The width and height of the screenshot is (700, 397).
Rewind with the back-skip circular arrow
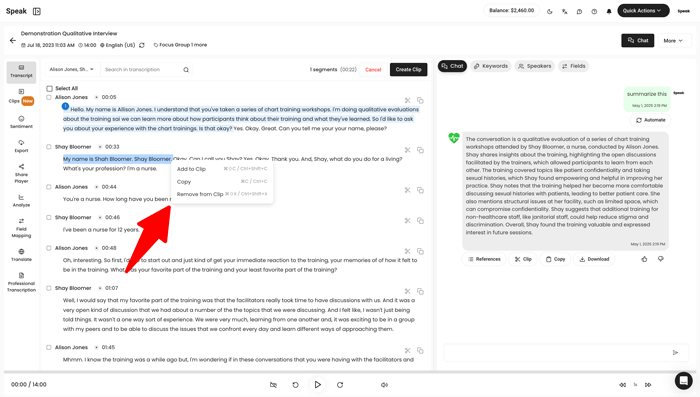tap(296, 385)
